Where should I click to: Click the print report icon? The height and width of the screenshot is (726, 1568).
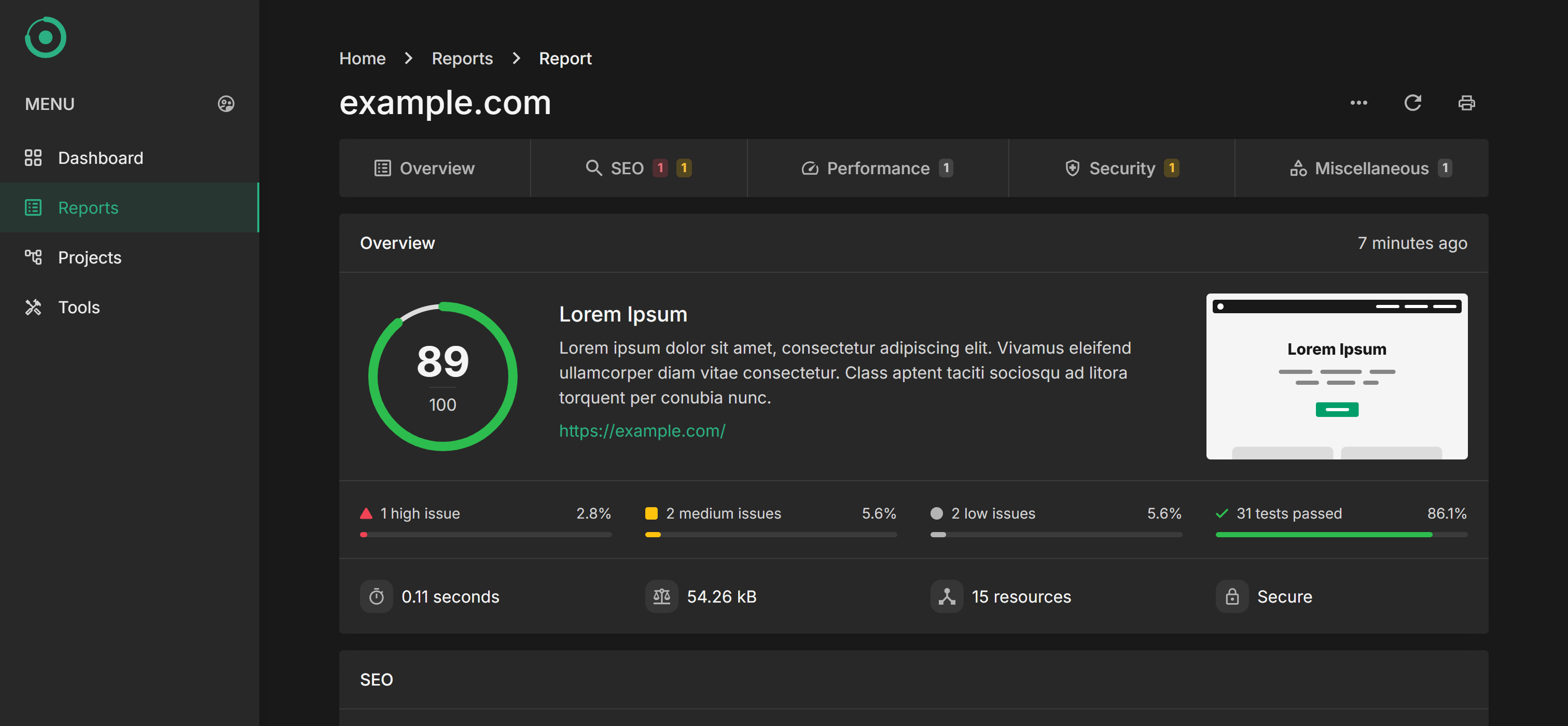coord(1467,102)
